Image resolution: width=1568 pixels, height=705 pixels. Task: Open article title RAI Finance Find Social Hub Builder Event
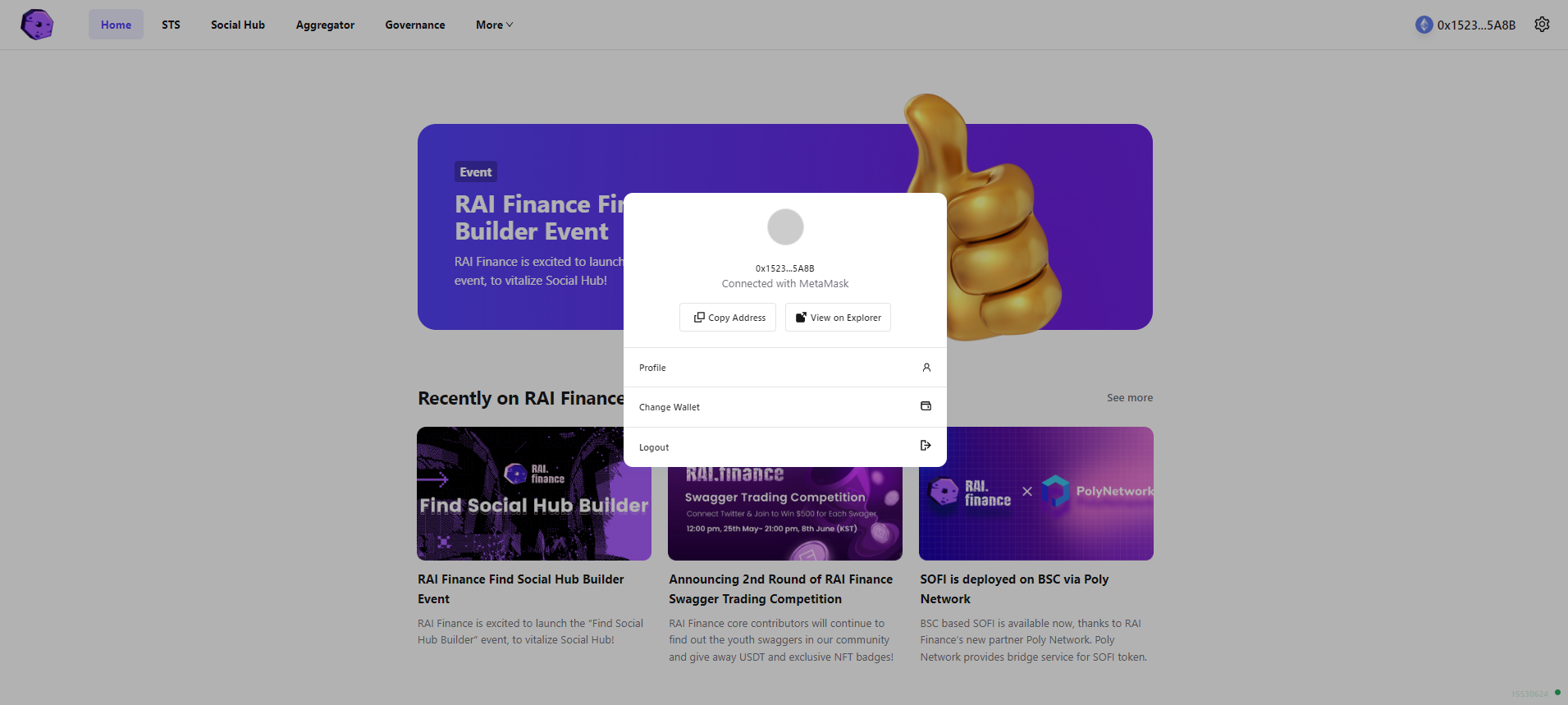point(521,589)
